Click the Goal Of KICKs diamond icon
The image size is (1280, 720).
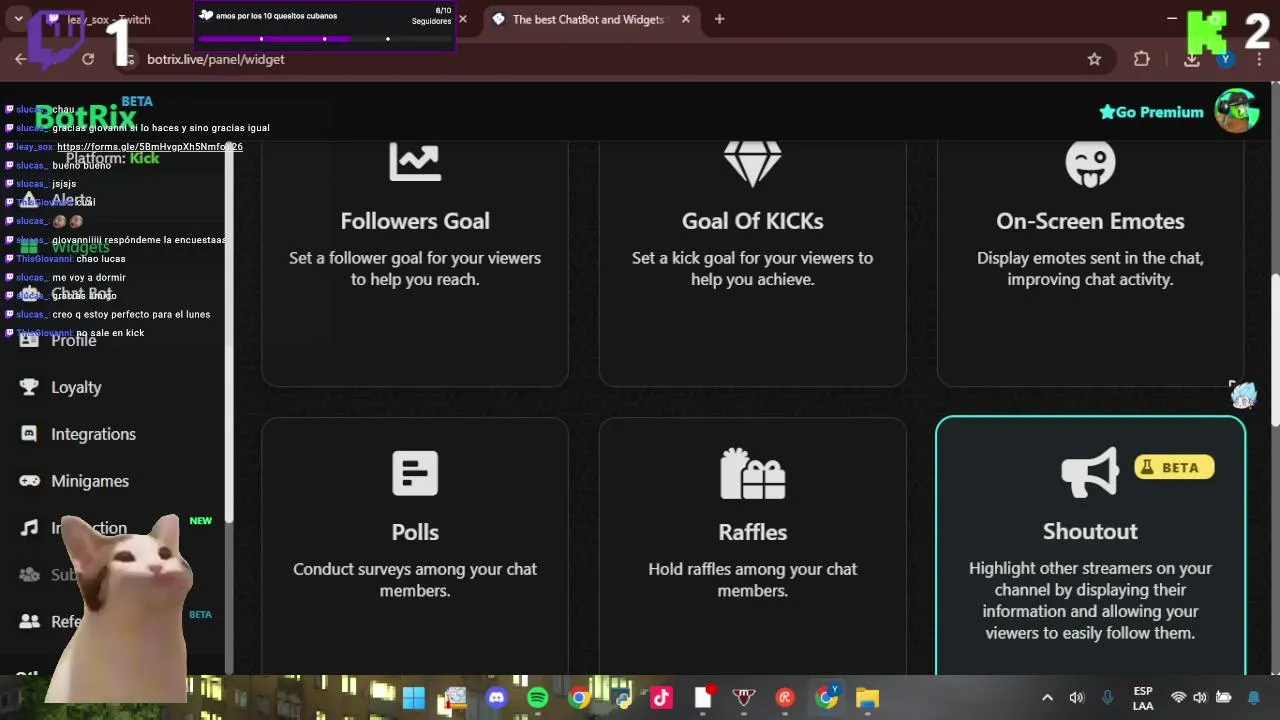[752, 162]
